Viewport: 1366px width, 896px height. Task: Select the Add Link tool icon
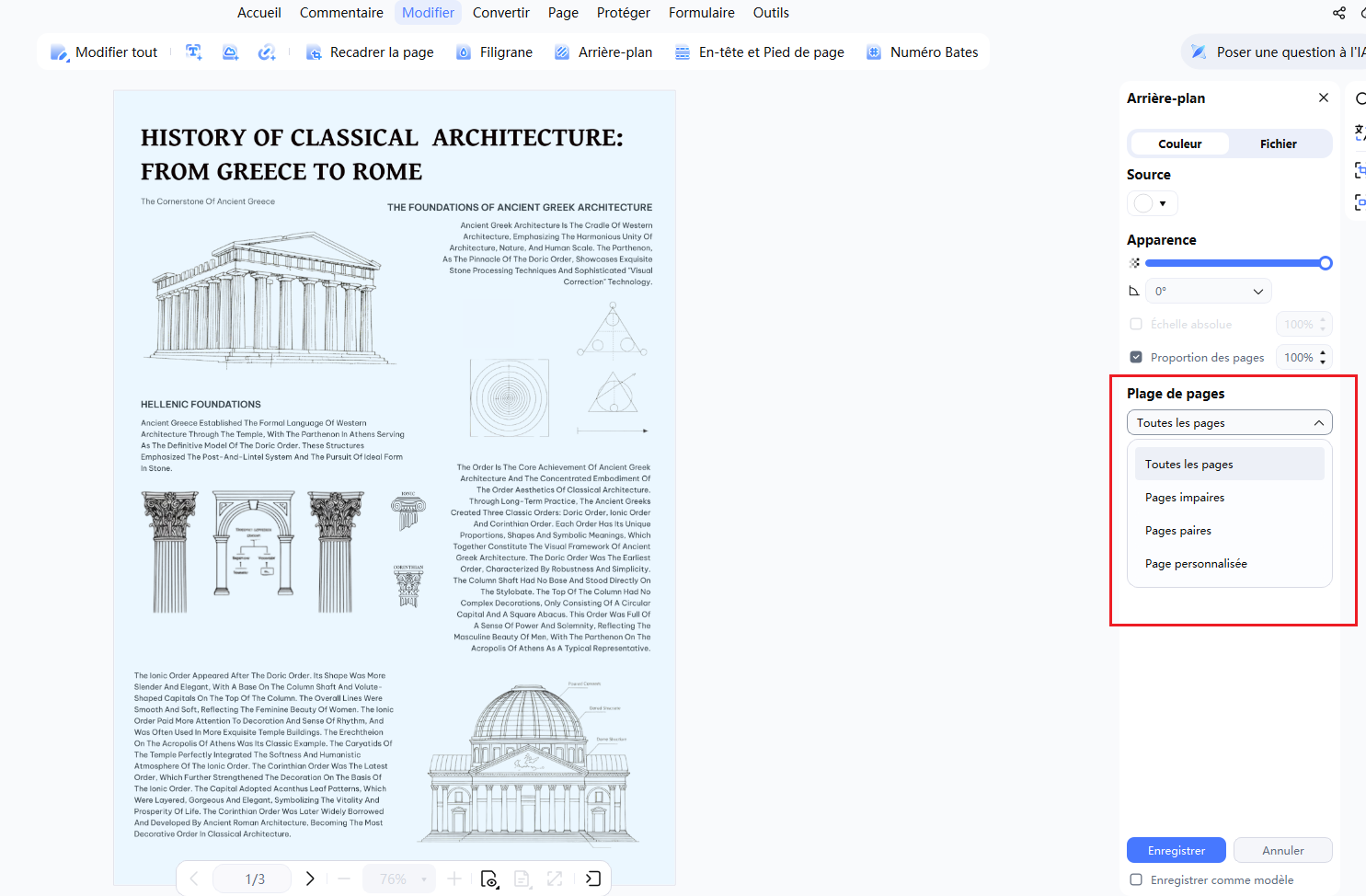(x=267, y=52)
